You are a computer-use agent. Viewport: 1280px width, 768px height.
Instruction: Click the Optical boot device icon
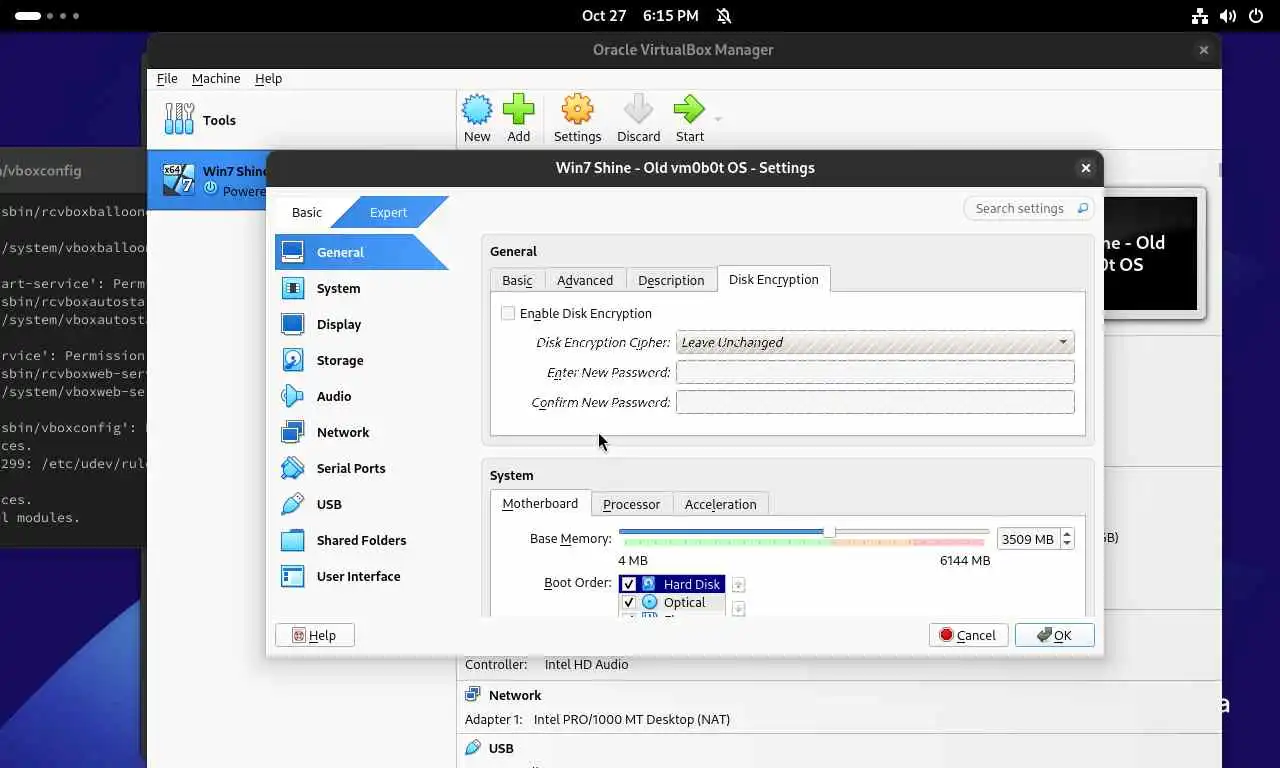tap(650, 602)
